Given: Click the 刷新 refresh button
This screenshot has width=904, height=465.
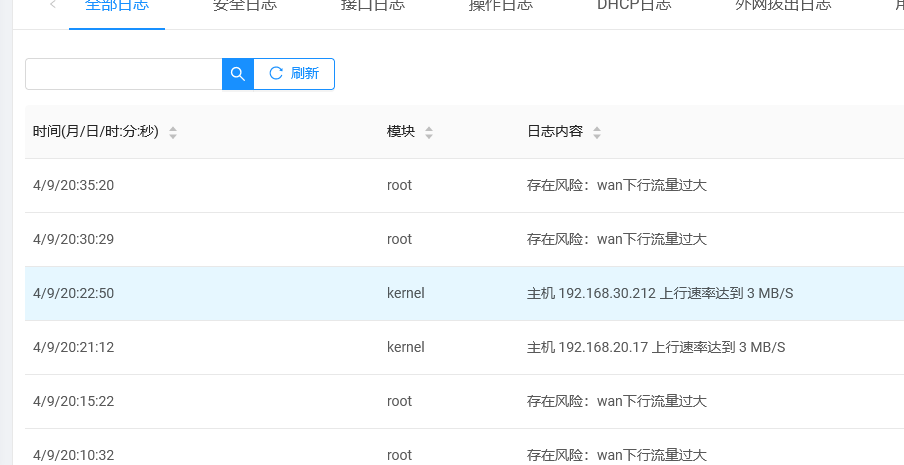Looking at the screenshot, I should click(x=294, y=74).
